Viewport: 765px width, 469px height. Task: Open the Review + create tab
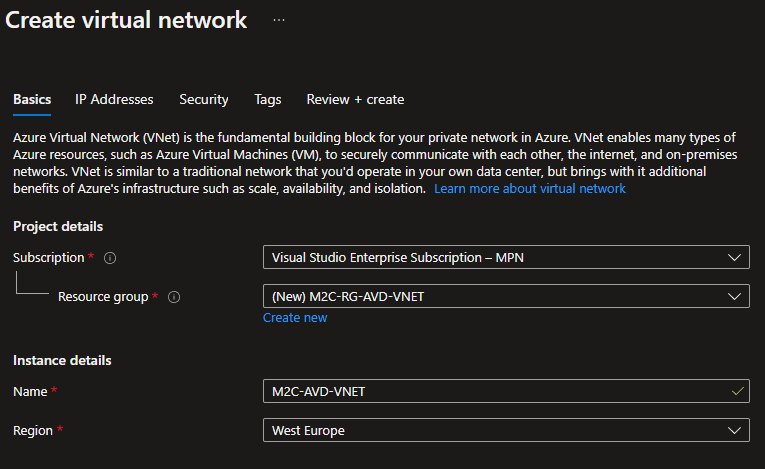pos(355,99)
